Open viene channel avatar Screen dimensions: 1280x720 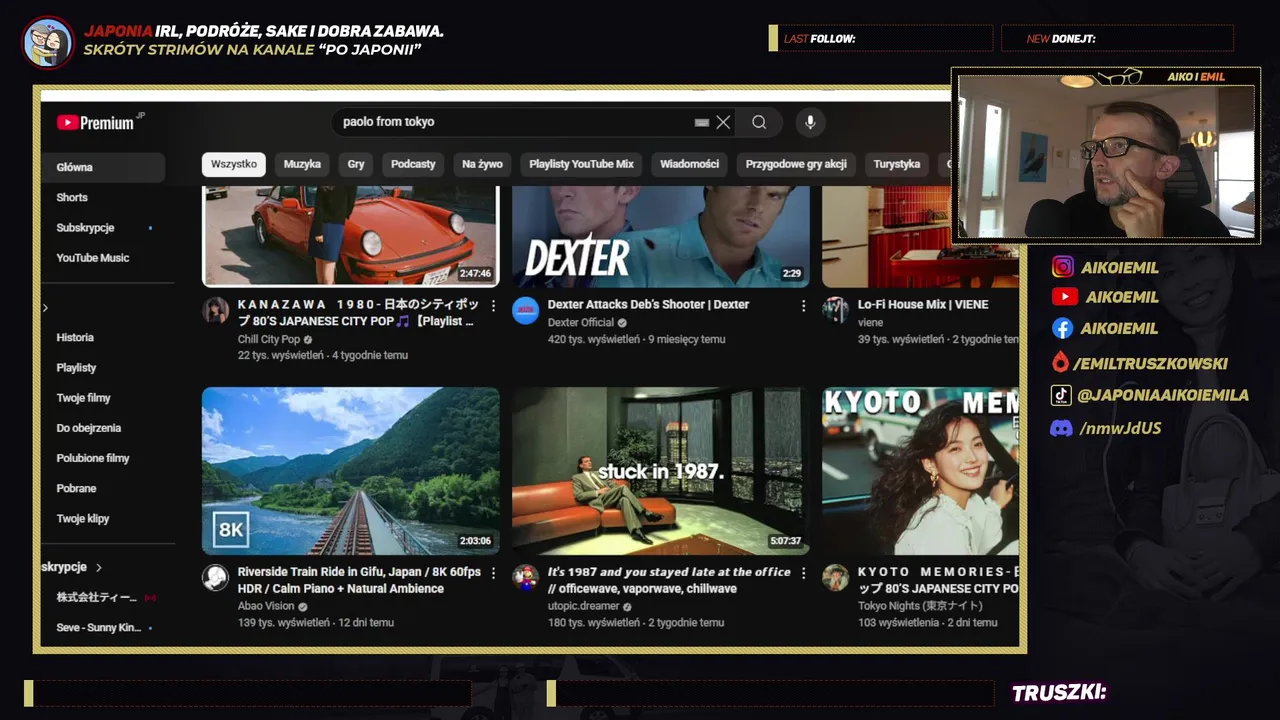click(835, 310)
